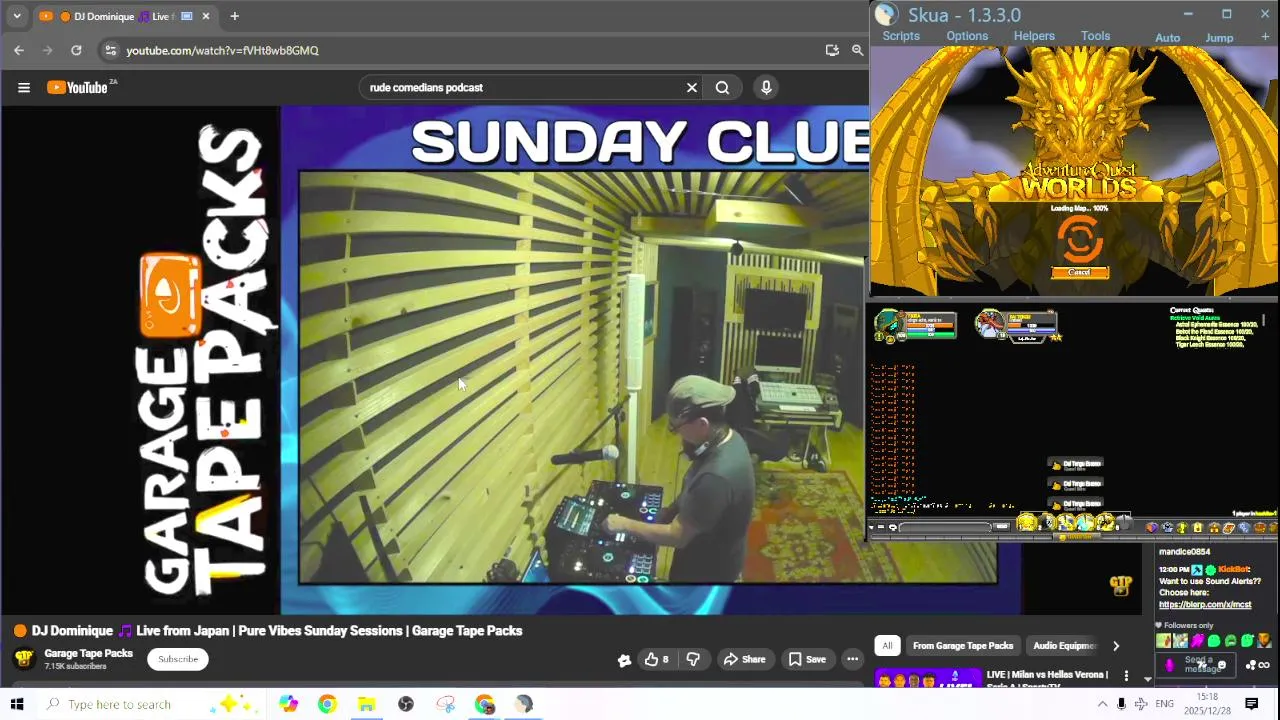Open options for Milan vs Hellas Verona video
This screenshot has height=720, width=1280.
(x=1126, y=676)
